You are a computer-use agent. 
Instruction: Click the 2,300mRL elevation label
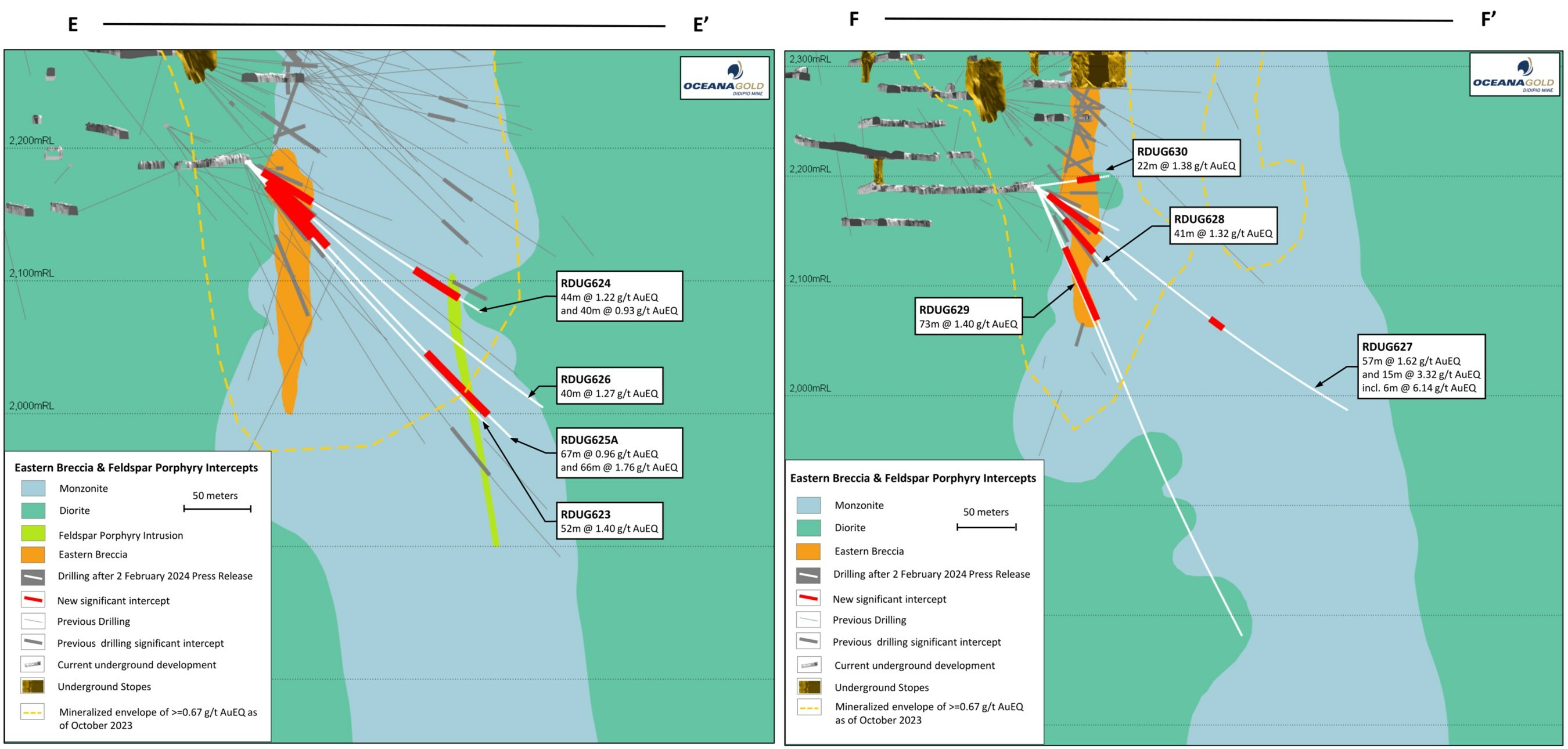pos(810,59)
